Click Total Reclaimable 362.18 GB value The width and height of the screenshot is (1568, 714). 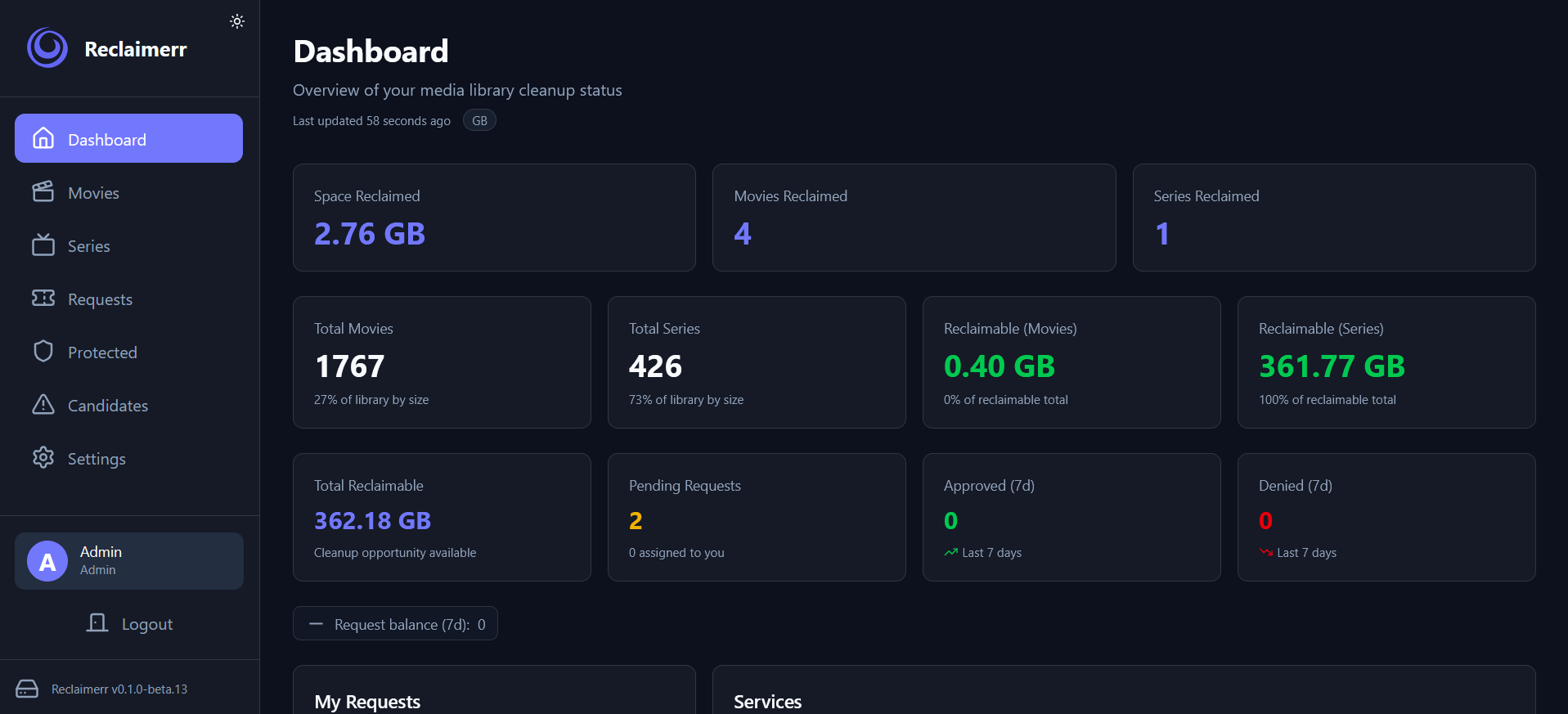(x=373, y=521)
